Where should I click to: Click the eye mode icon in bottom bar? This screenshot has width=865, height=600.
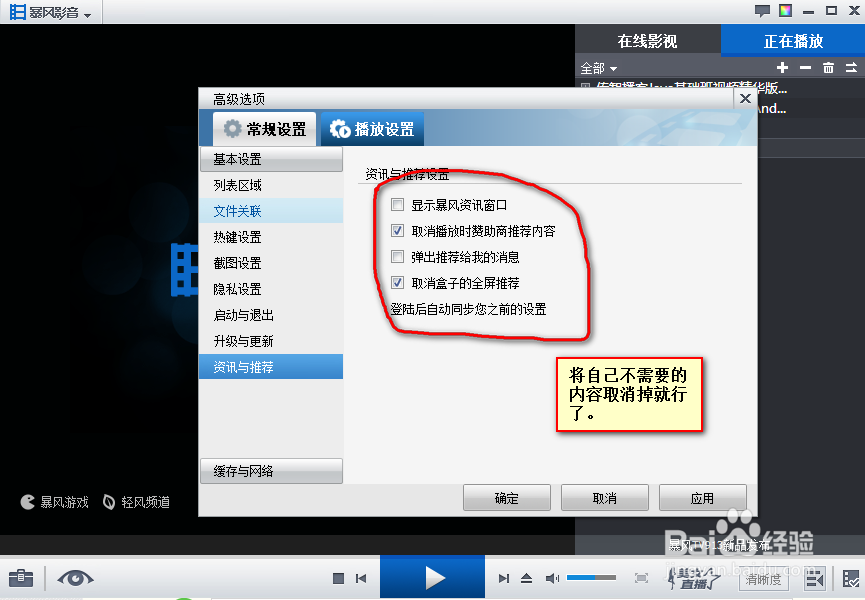point(76,578)
